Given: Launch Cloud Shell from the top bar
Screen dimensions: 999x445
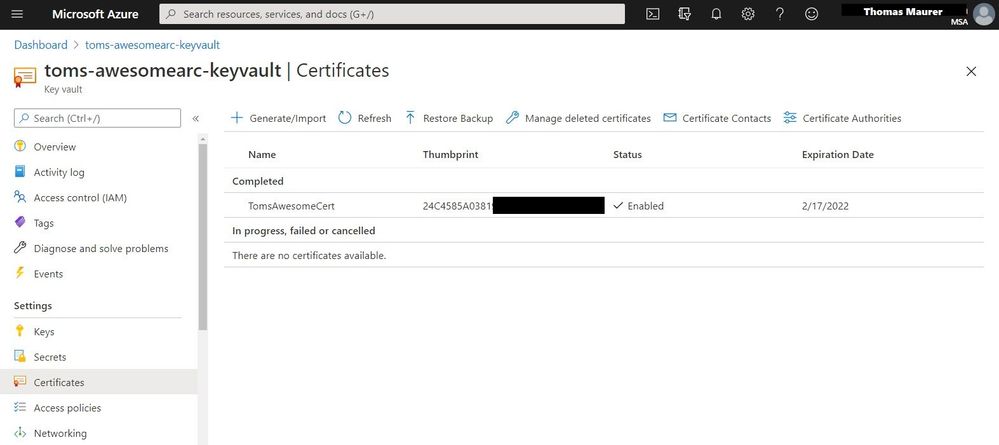Looking at the screenshot, I should pyautogui.click(x=652, y=14).
